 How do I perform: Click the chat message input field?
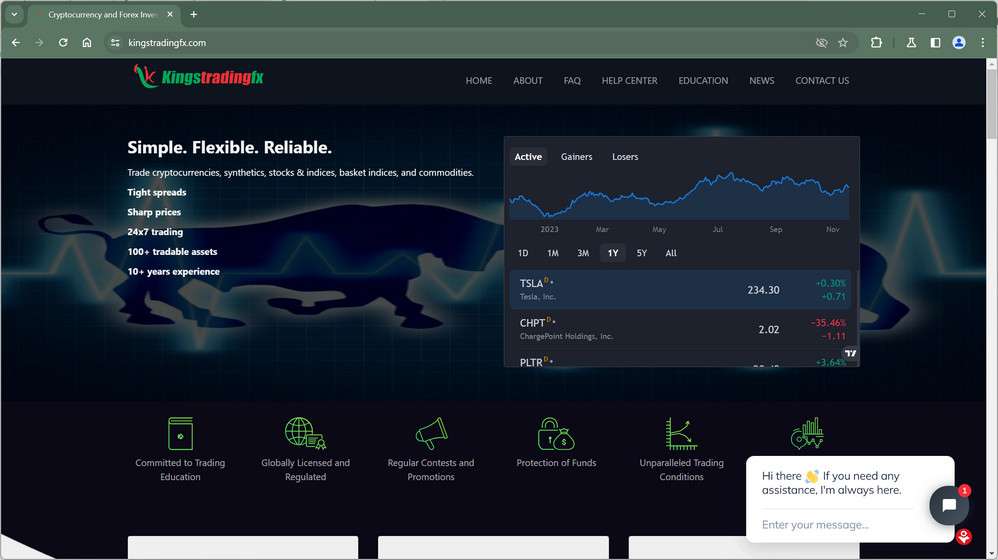click(837, 524)
